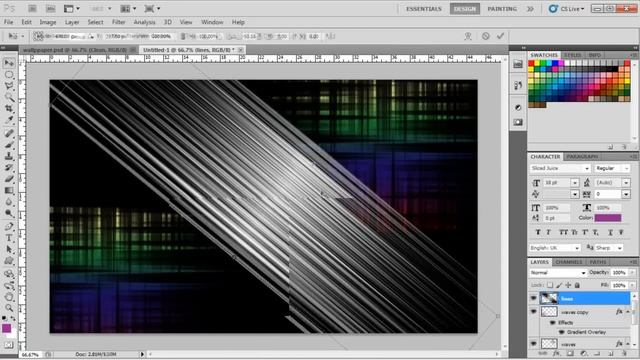Switch to warp mode icon
640x360 pixels.
pos(468,36)
